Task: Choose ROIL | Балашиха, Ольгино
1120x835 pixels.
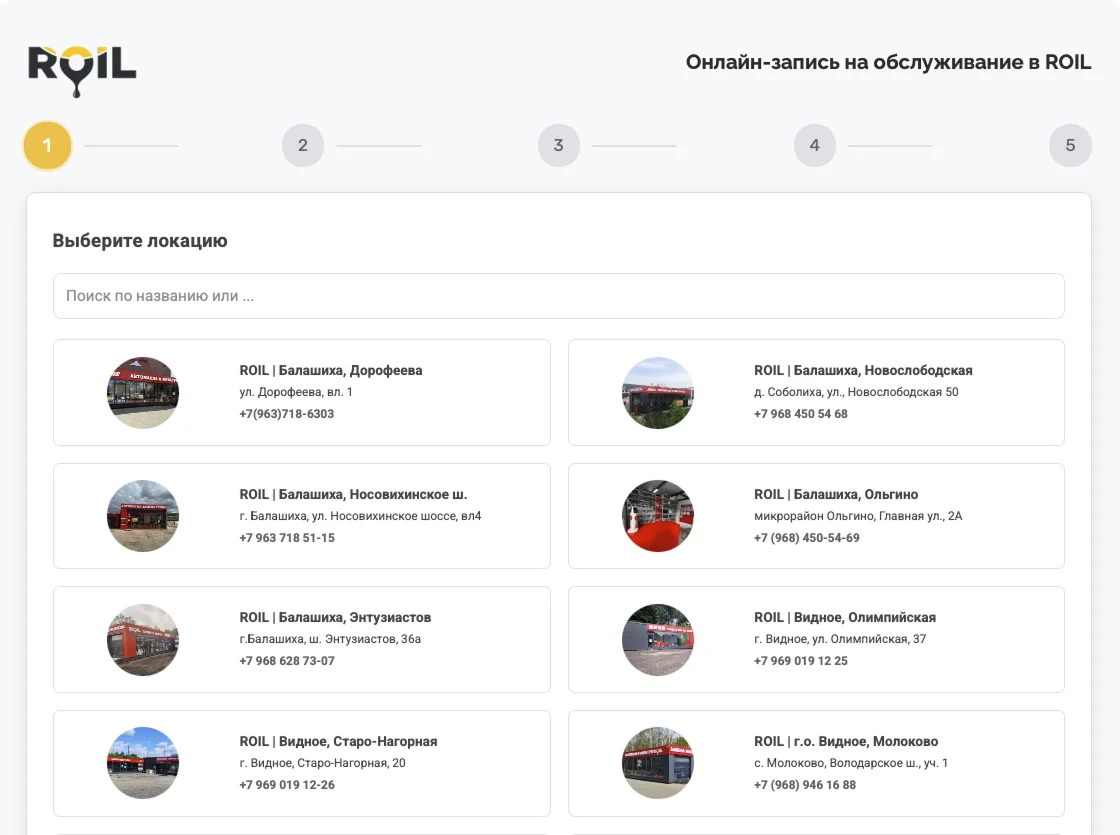Action: tap(816, 516)
